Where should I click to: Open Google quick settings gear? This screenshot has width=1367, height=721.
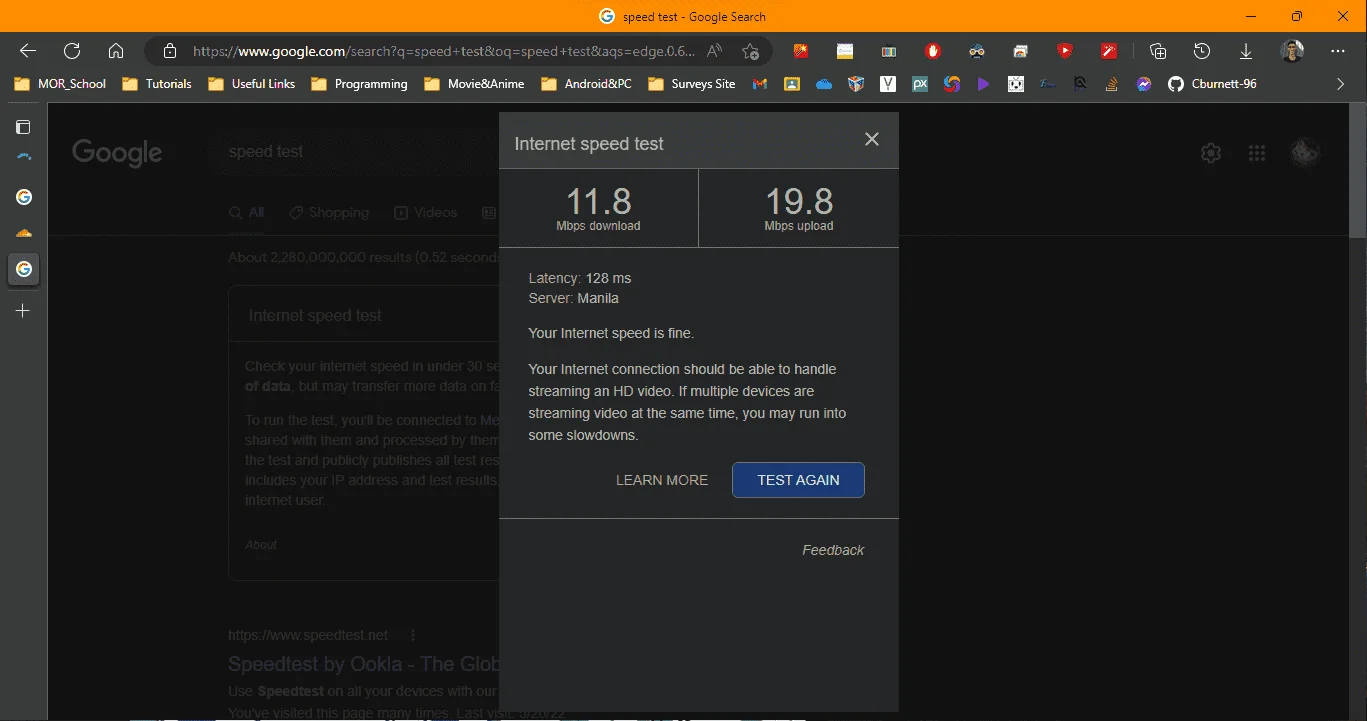(x=1211, y=153)
